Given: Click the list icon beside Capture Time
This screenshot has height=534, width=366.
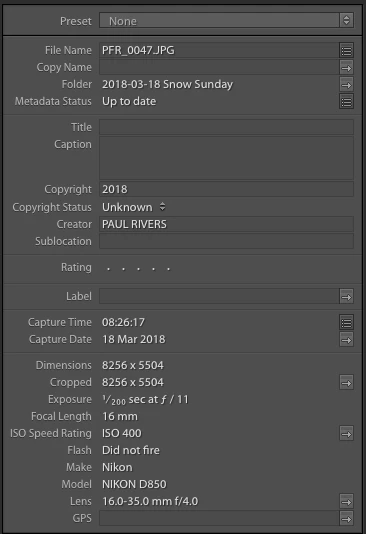Looking at the screenshot, I should pyautogui.click(x=346, y=322).
